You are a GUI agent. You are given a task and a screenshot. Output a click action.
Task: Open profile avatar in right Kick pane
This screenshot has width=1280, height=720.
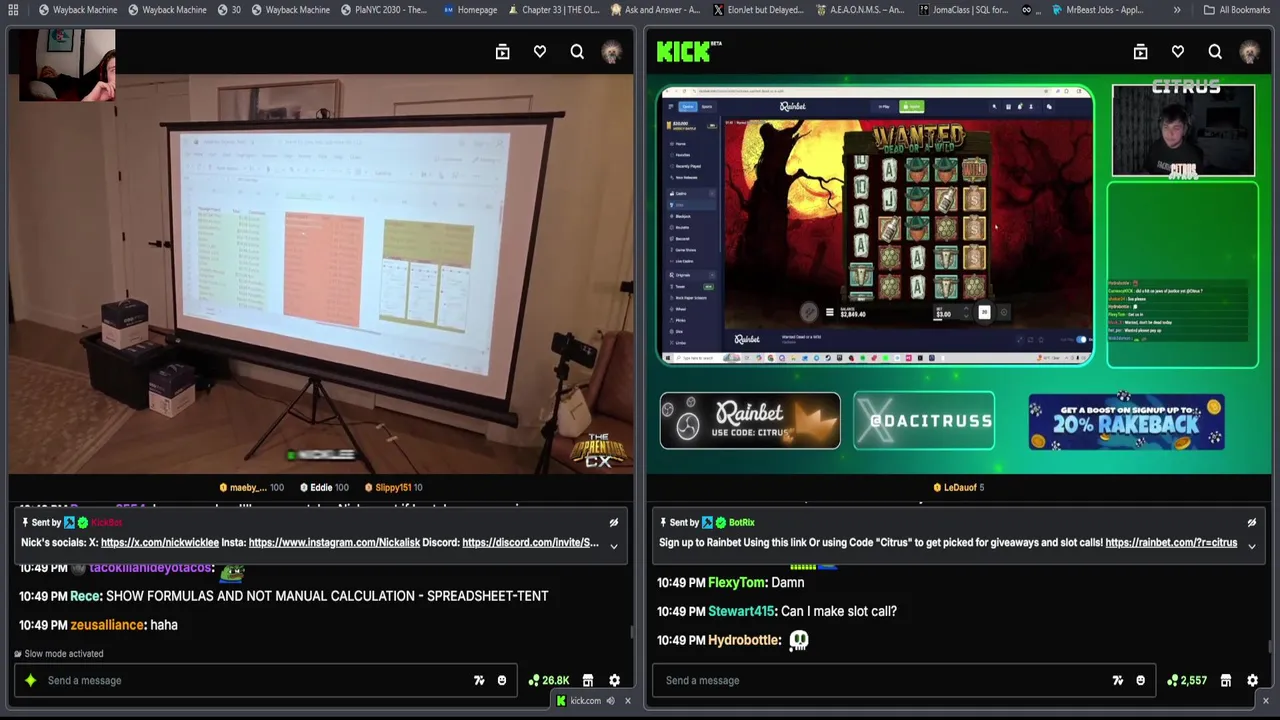pyautogui.click(x=1249, y=52)
